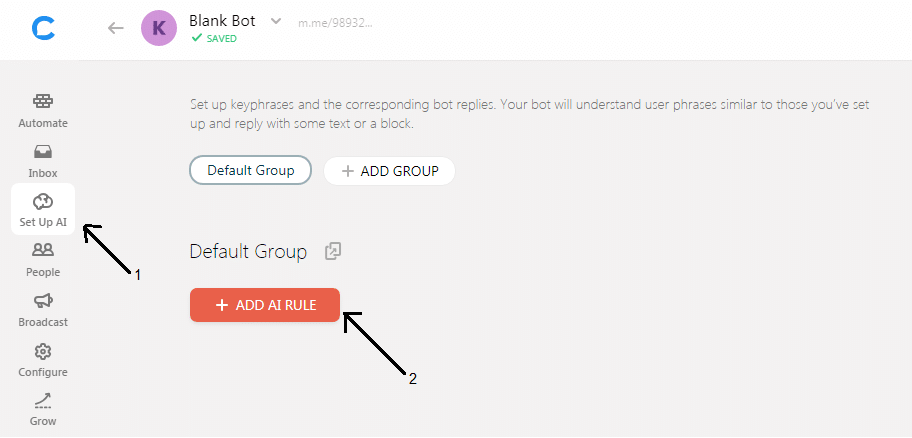
Task: Click the Blank Bot title text
Action: pos(224,20)
